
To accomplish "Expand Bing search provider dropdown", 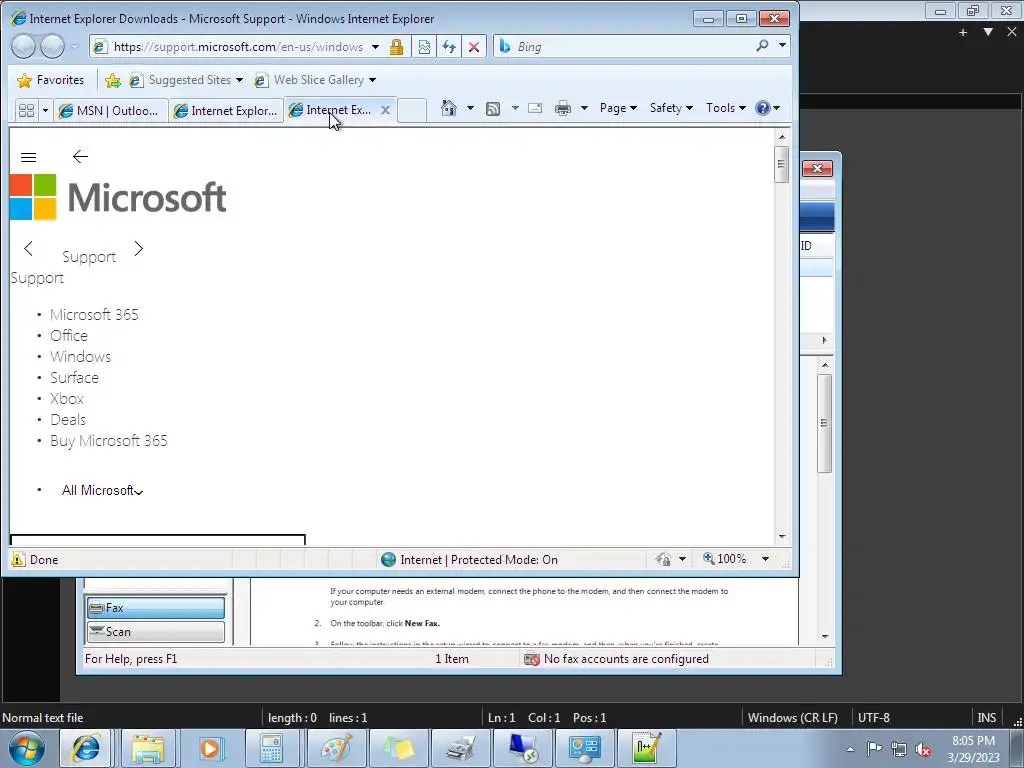I will [782, 46].
